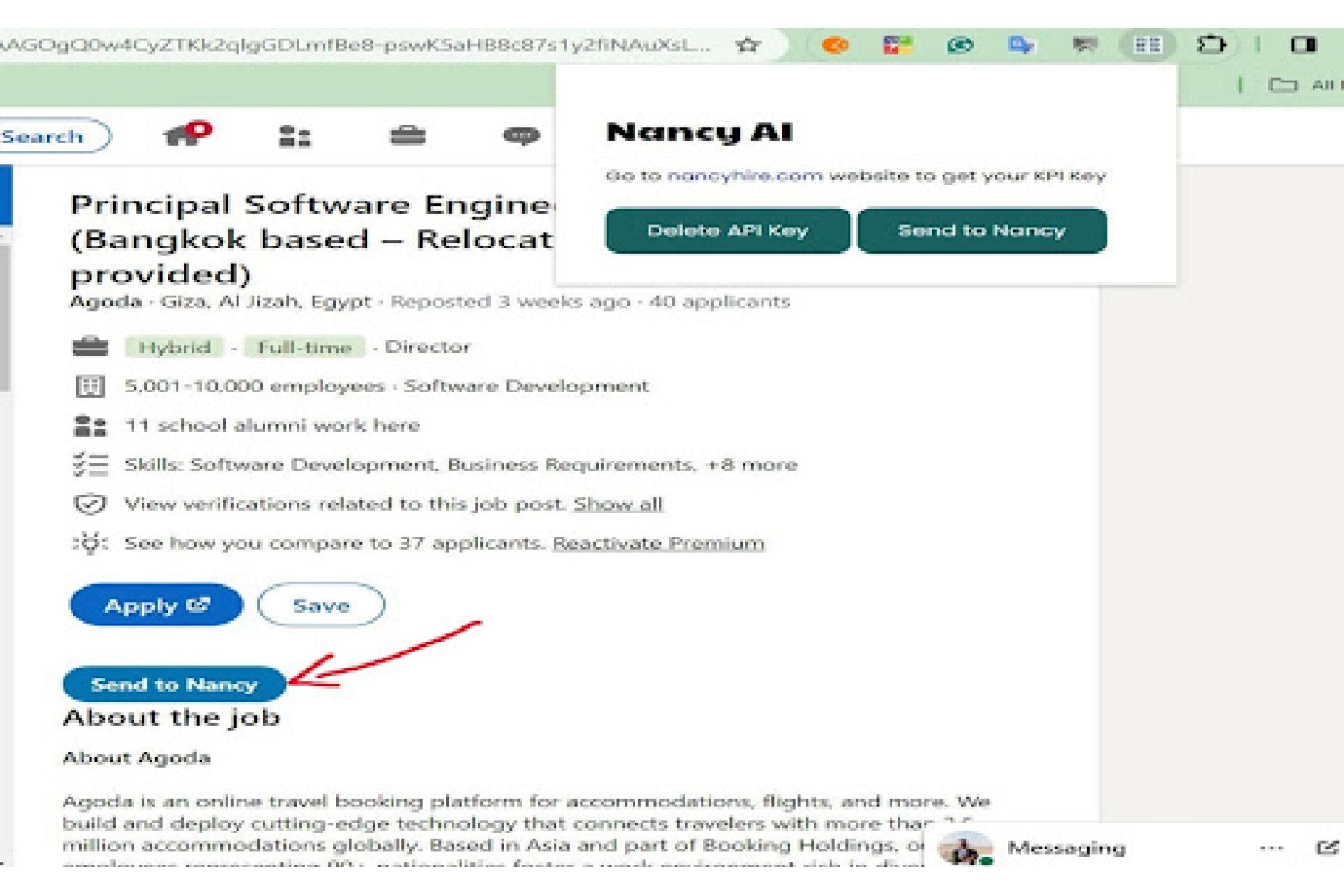Open the translate extension icon

[x=1021, y=45]
